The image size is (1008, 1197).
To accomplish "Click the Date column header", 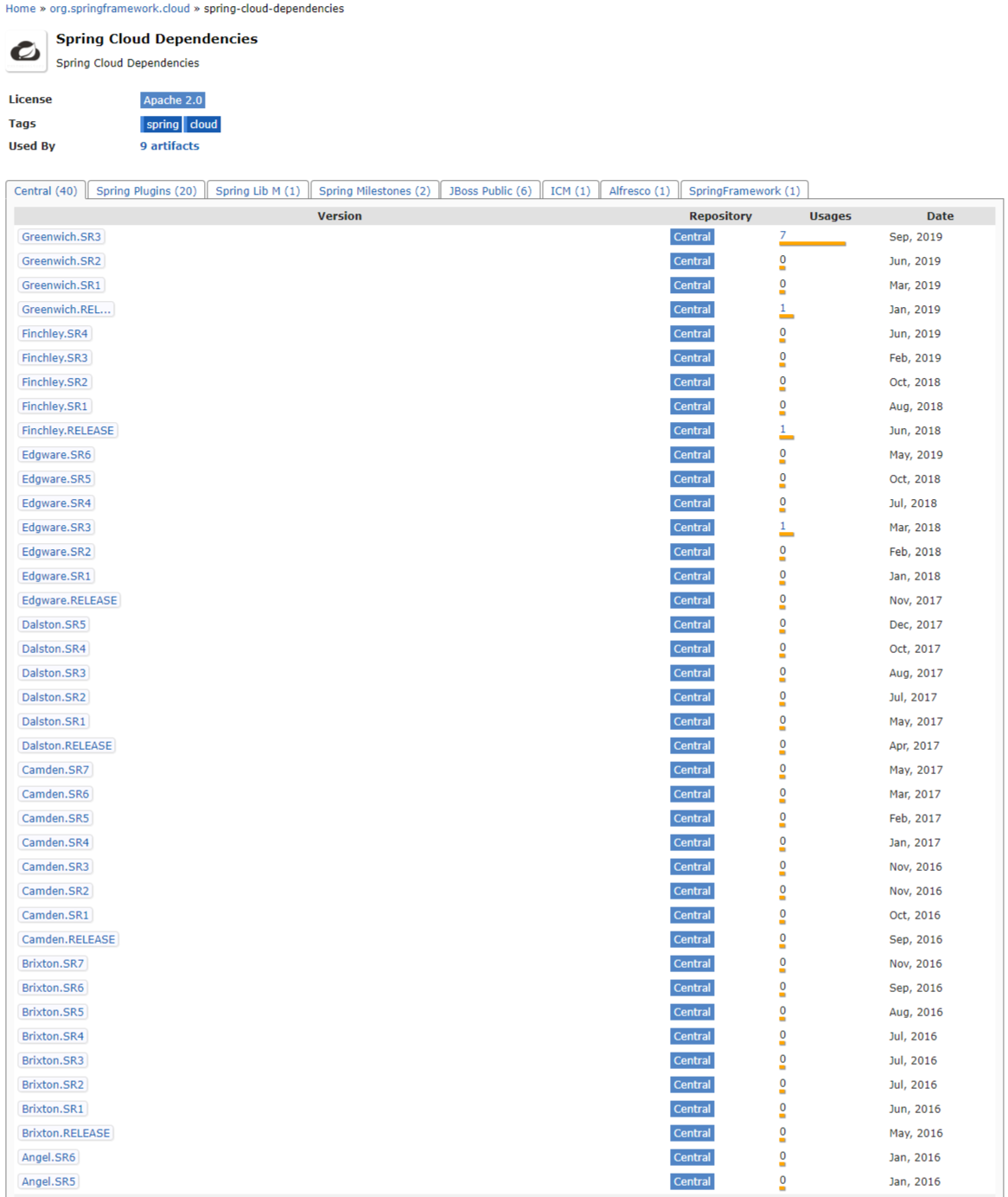I will click(940, 216).
